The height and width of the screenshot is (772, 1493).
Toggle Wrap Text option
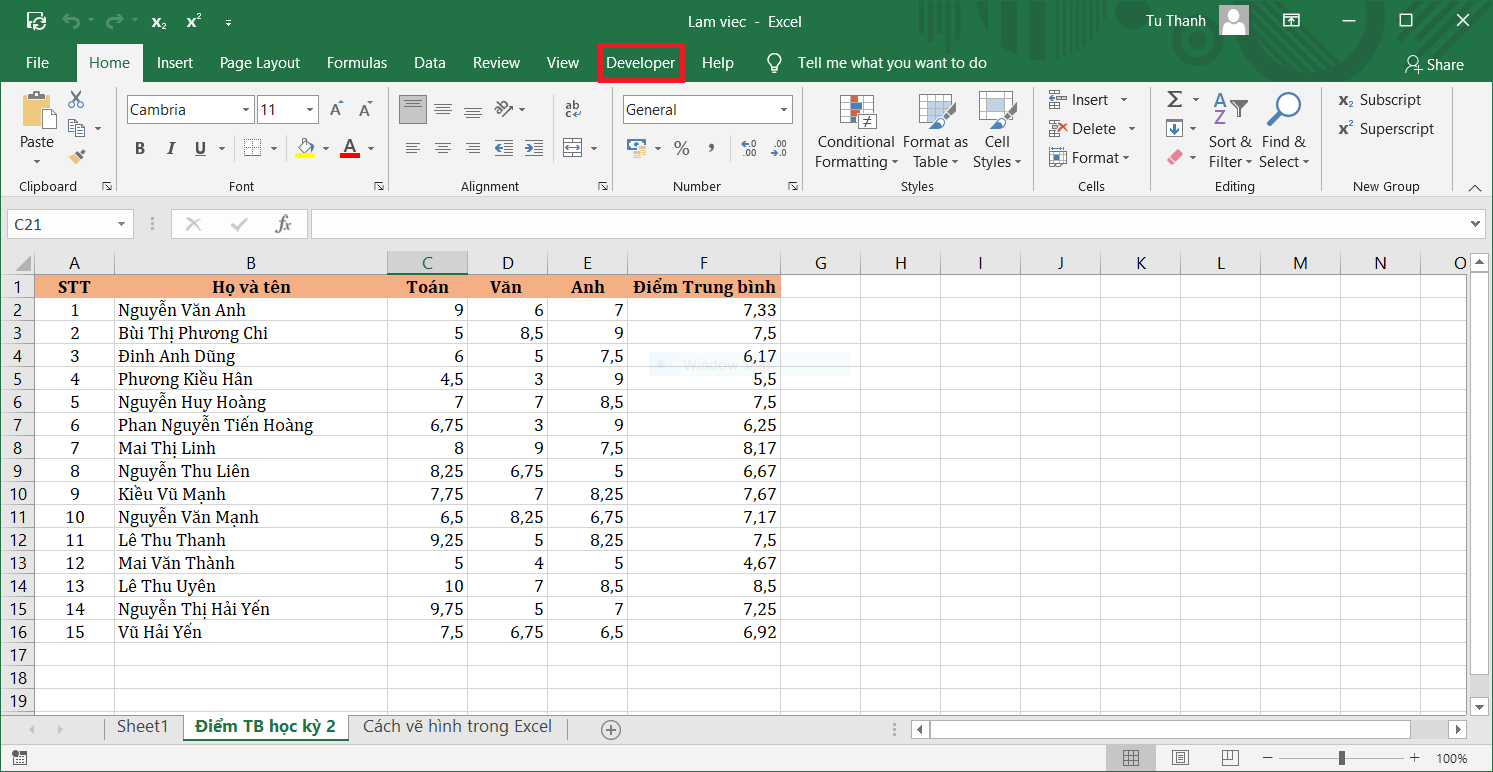click(x=573, y=110)
